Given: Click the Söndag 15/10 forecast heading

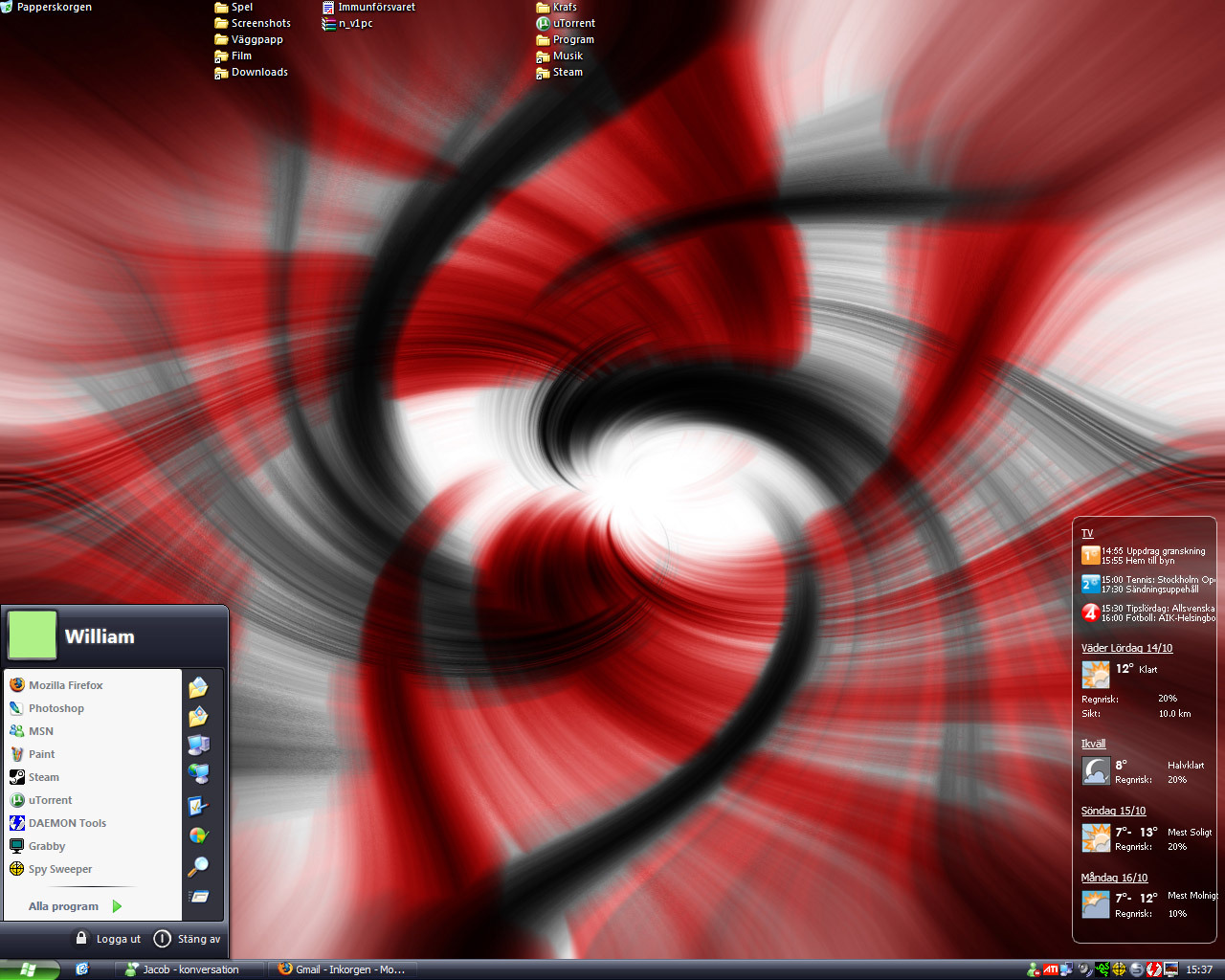Looking at the screenshot, I should pyautogui.click(x=1114, y=811).
